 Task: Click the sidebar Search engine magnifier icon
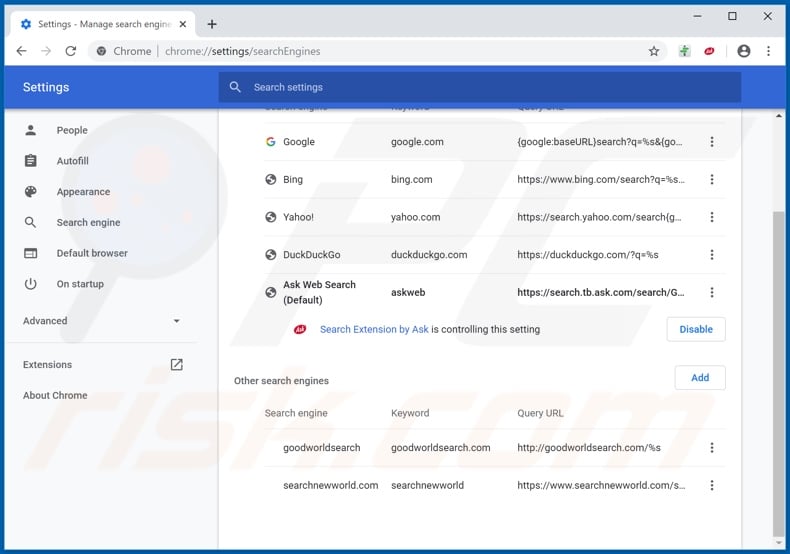coord(30,222)
